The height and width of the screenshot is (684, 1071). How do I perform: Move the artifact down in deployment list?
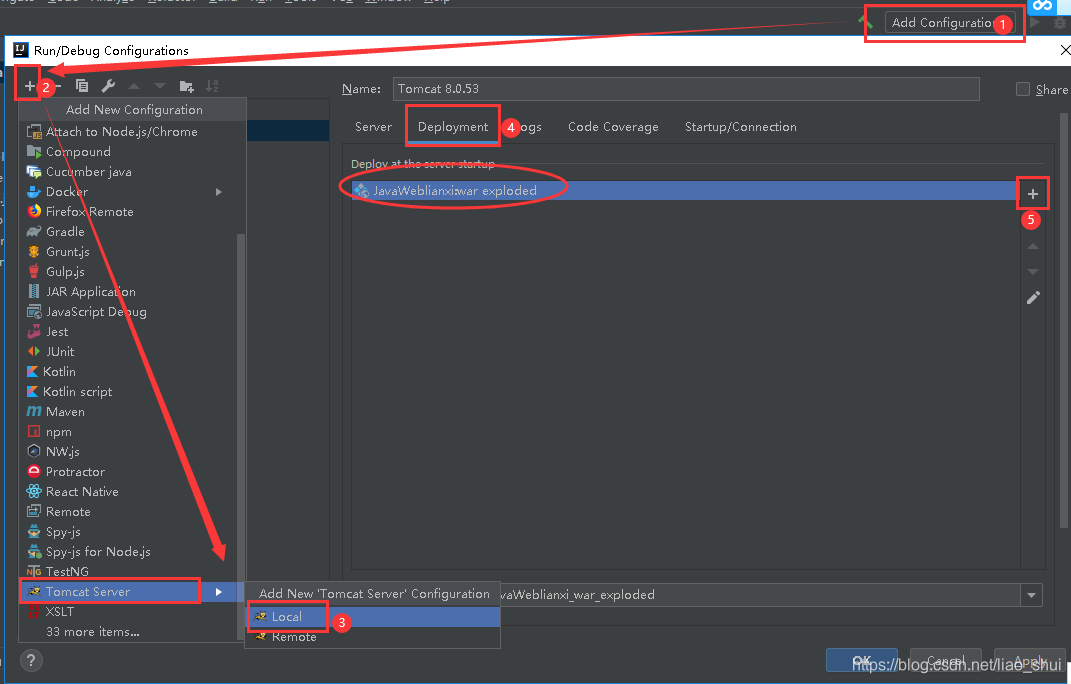pos(1033,272)
